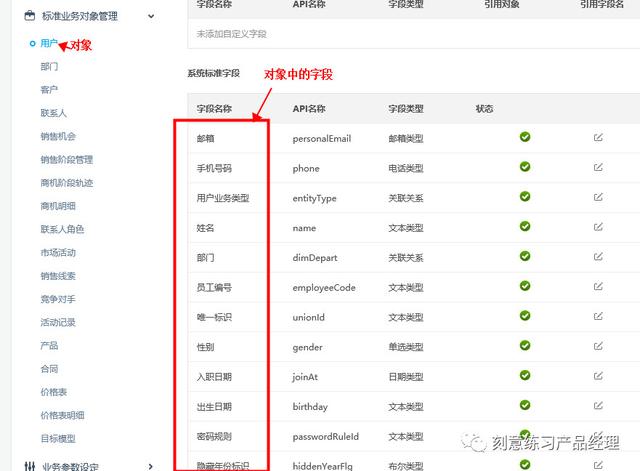Screen dimensions: 640x471
Task: Click the green status check in the unionId row
Action: click(x=525, y=315)
